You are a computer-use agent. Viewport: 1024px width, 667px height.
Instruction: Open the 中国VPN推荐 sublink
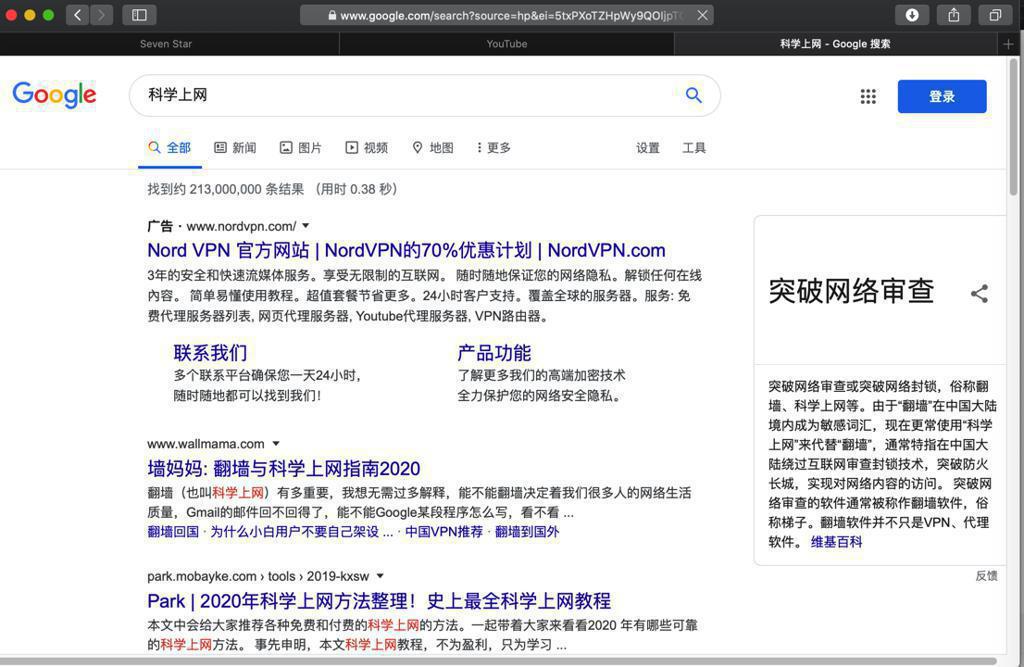tap(444, 532)
